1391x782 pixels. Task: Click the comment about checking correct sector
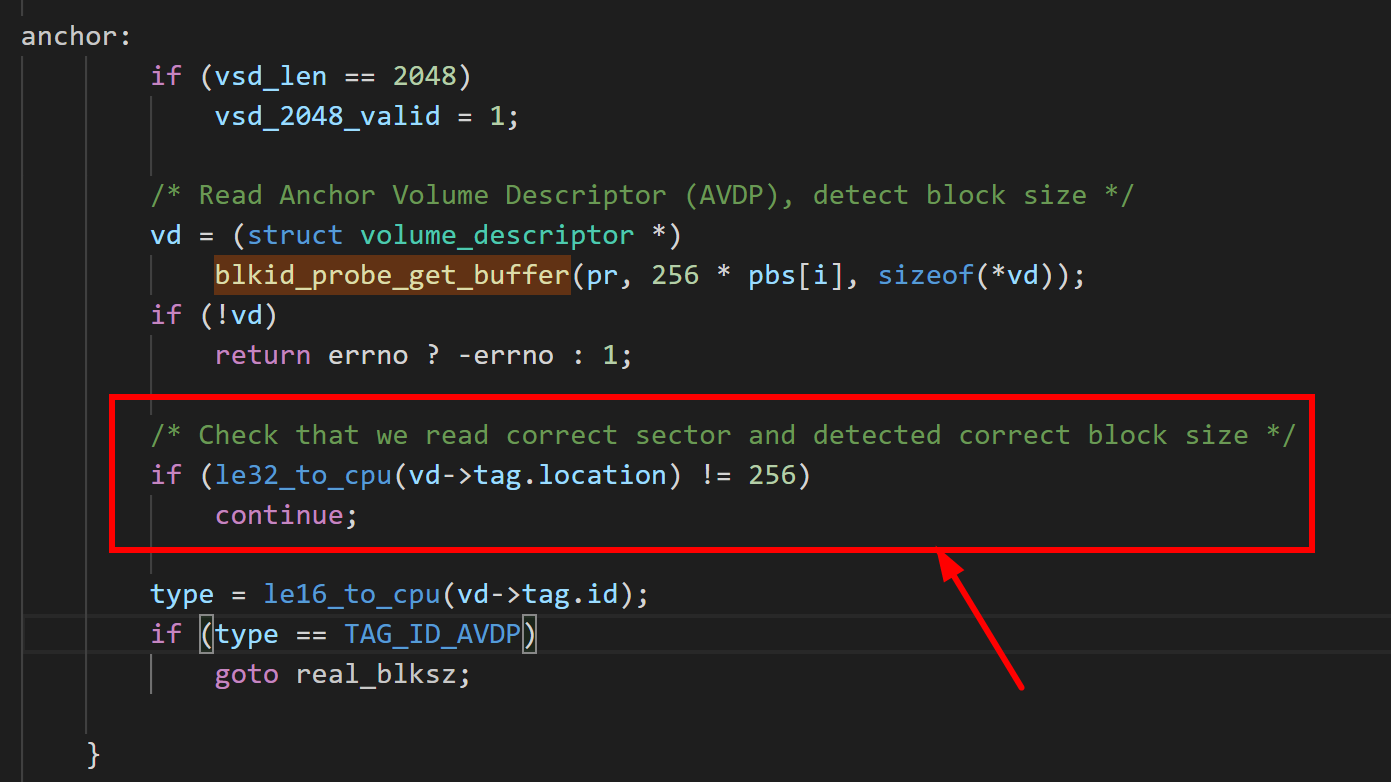click(720, 434)
